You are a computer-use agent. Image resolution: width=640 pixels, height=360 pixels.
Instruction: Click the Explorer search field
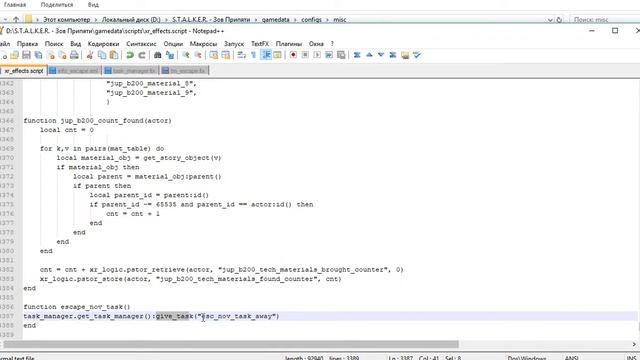pyautogui.click(x=604, y=20)
